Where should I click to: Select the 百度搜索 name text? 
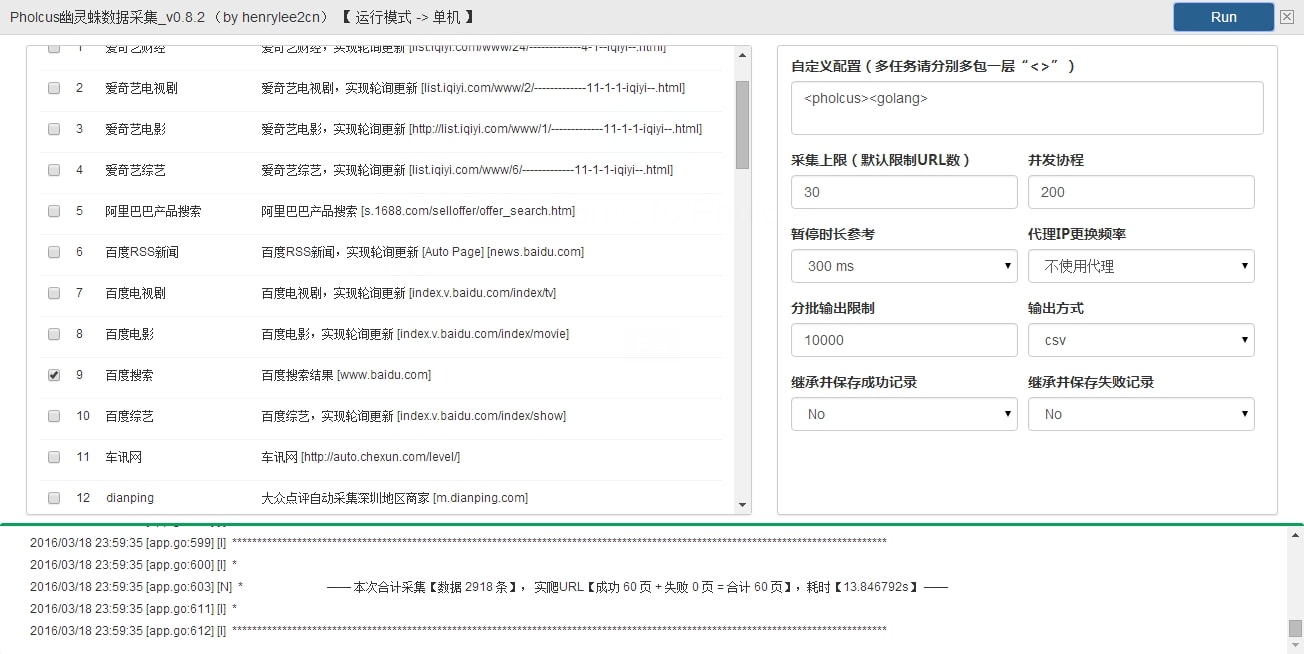[129, 375]
